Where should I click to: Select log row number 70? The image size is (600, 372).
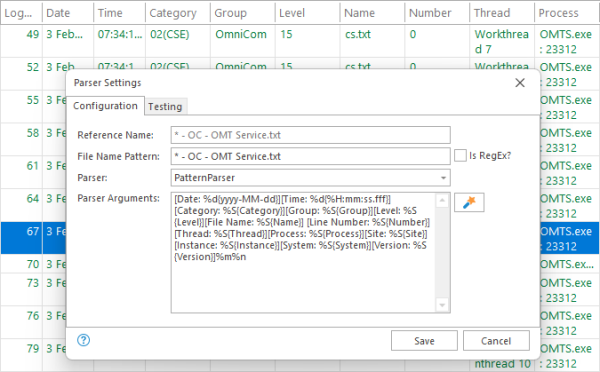pos(33,264)
